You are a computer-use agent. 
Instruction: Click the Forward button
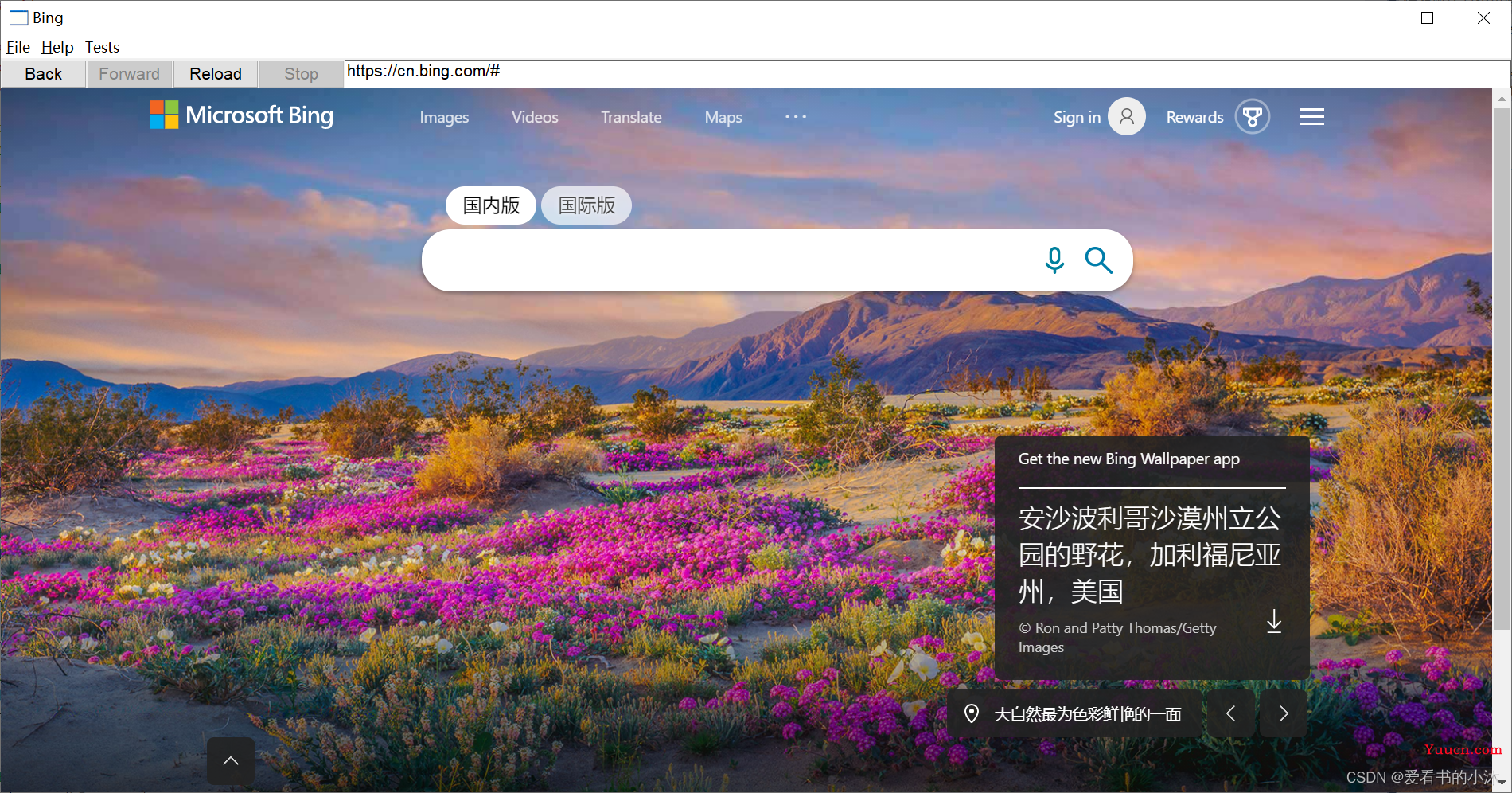click(129, 74)
